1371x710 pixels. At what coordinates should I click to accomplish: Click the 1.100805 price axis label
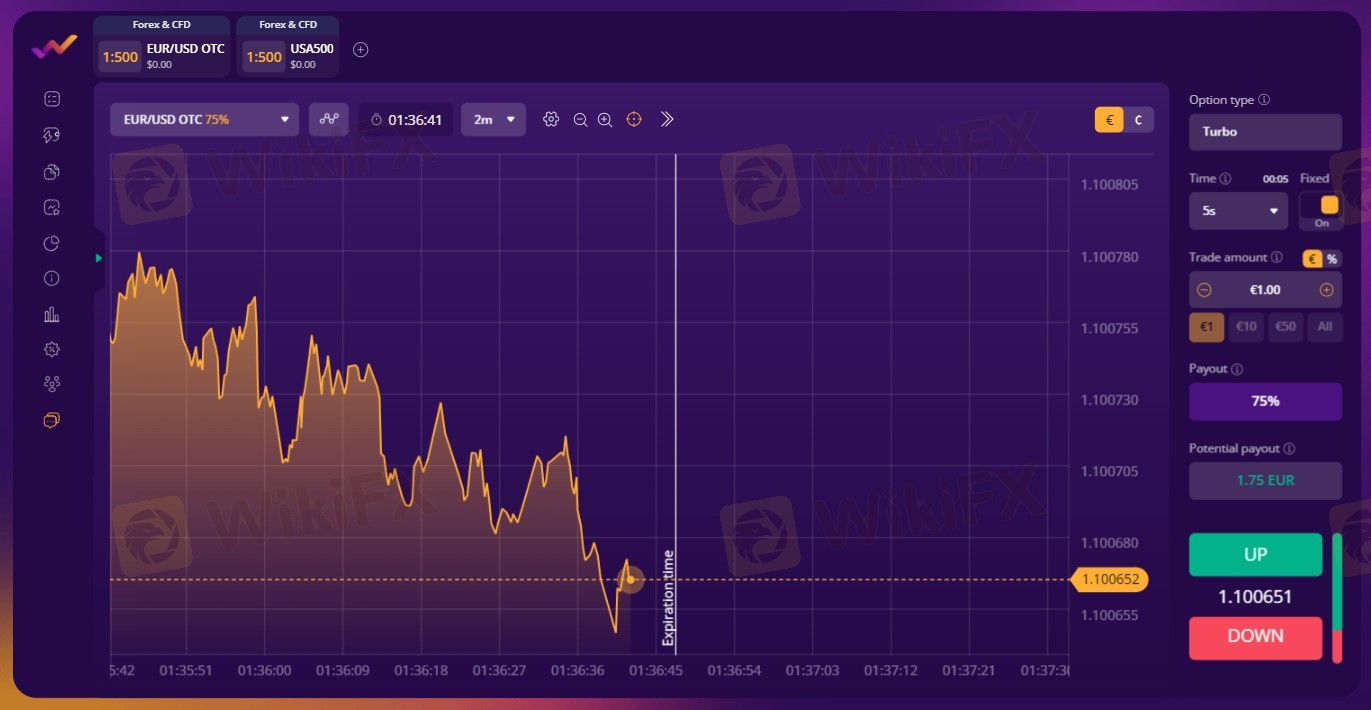[1109, 185]
